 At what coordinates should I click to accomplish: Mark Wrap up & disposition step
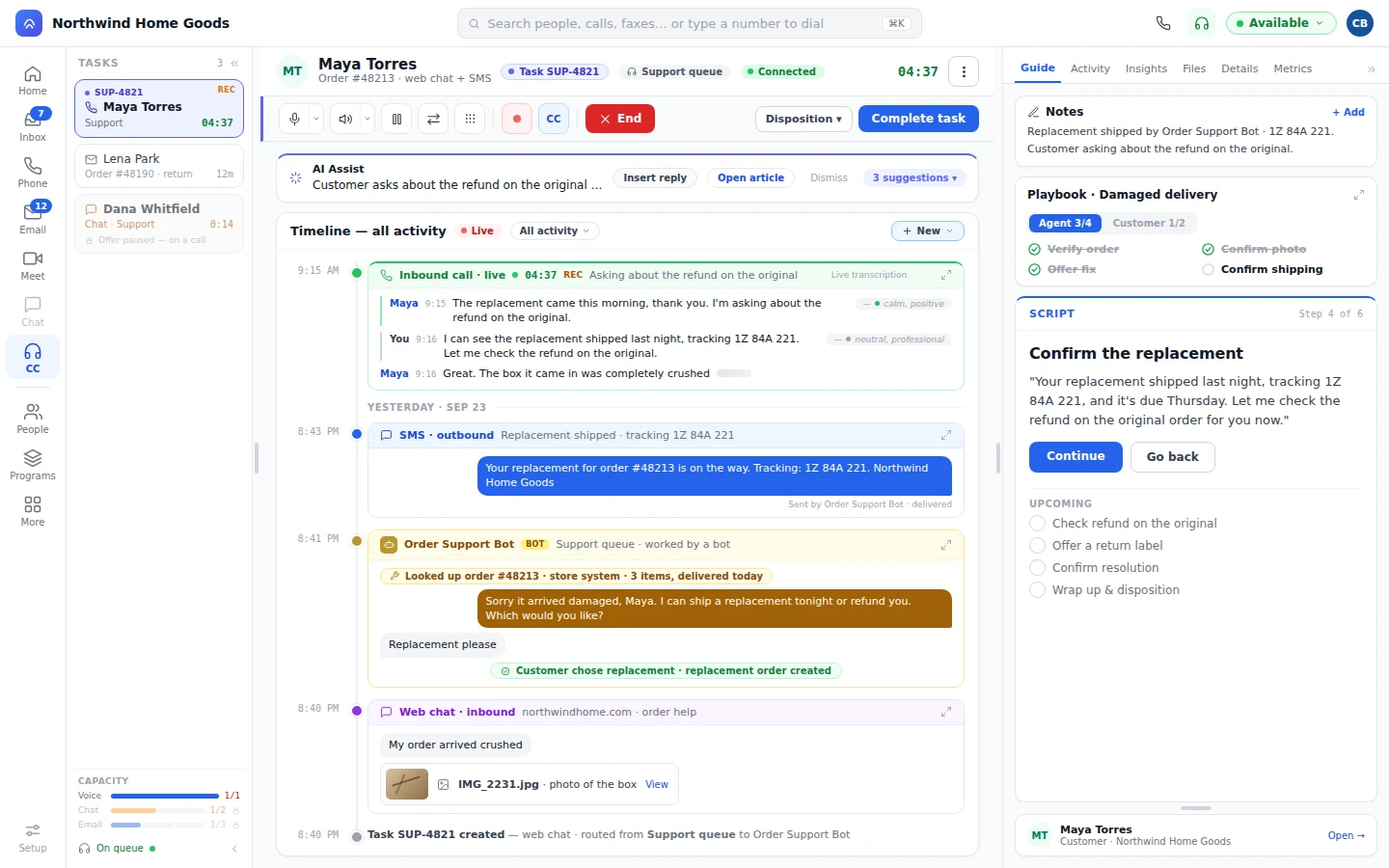point(1037,589)
